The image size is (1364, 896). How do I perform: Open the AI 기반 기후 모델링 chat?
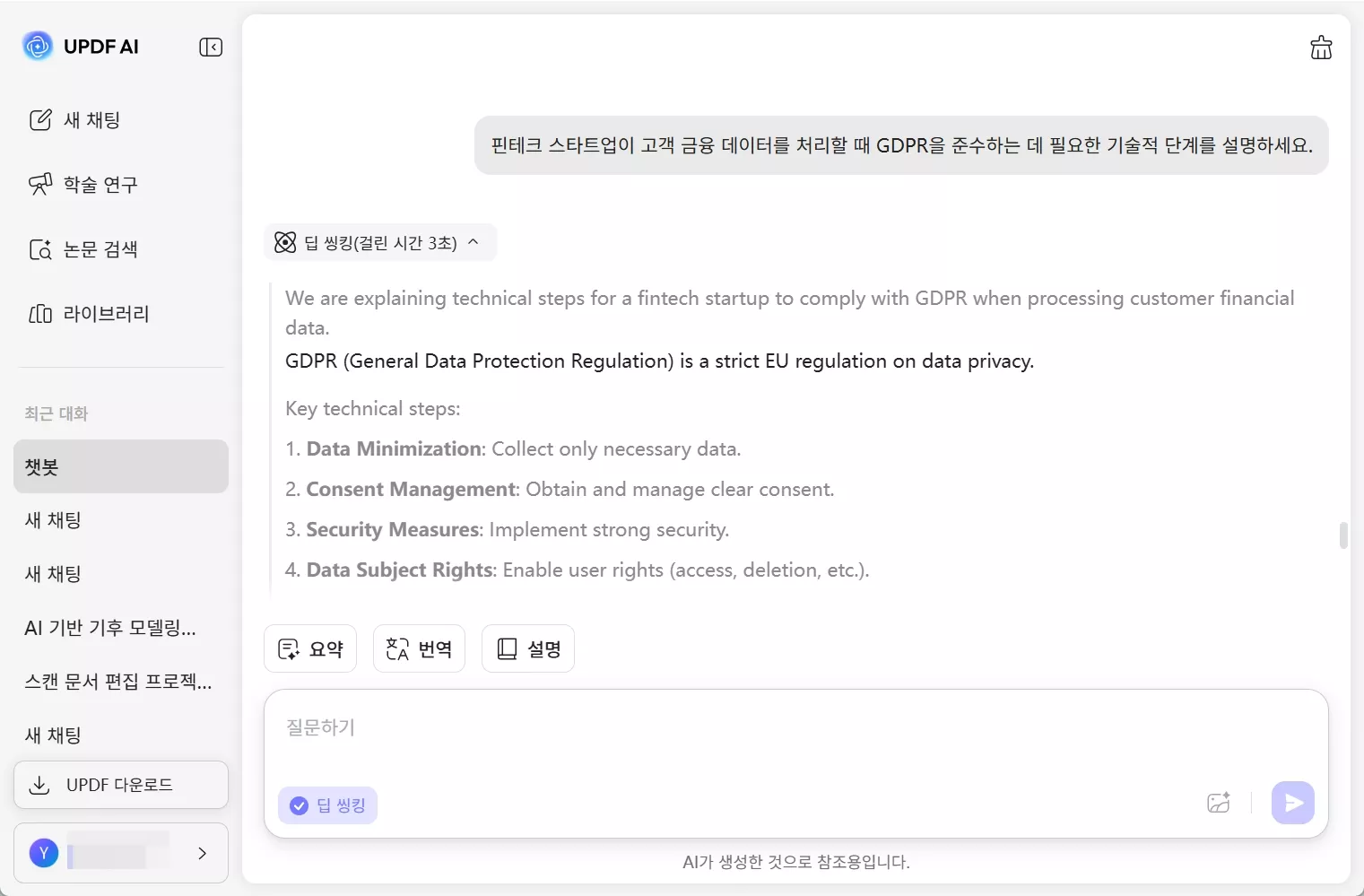click(109, 628)
